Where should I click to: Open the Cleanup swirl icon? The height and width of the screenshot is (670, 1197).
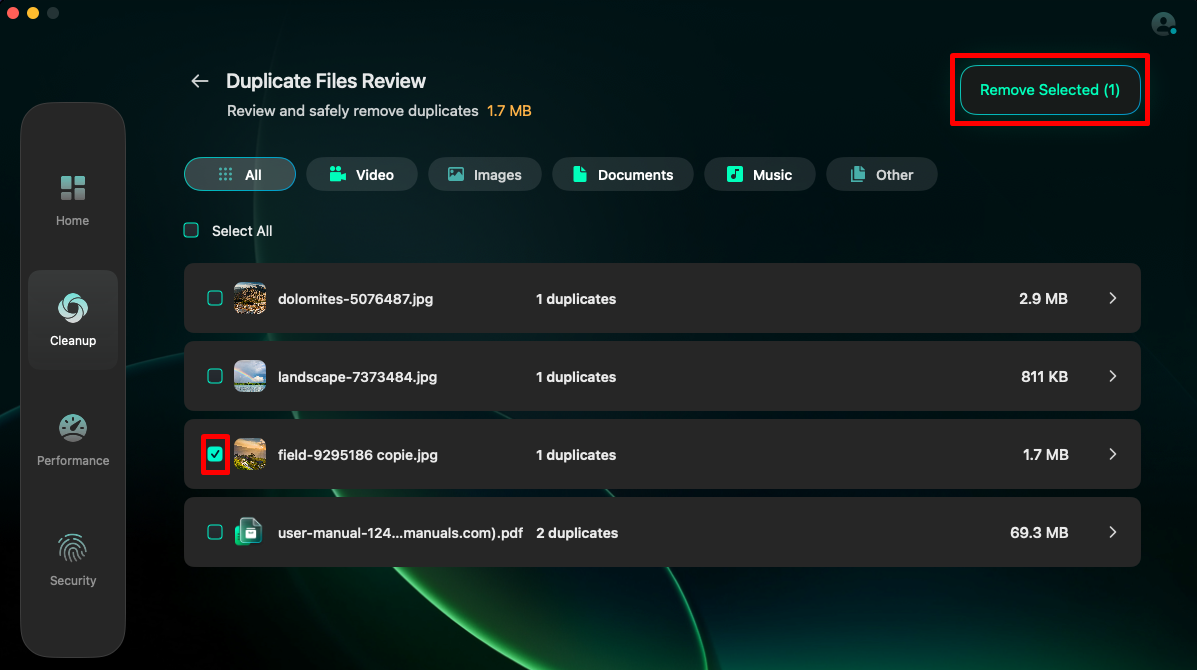[x=73, y=308]
